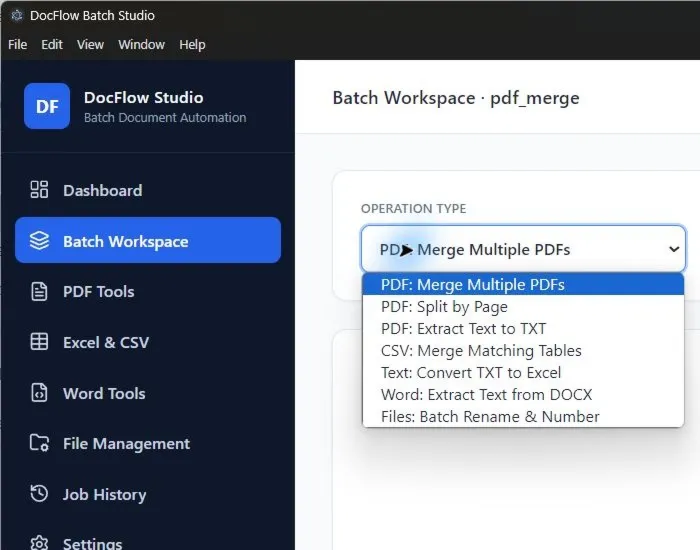
Task: Choose Text: Convert TXT to Excel option
Action: [523, 372]
